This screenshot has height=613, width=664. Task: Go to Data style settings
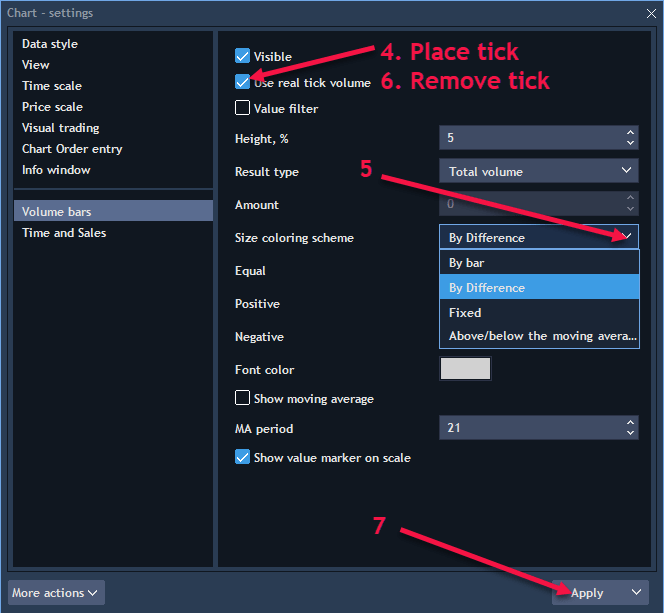(50, 44)
